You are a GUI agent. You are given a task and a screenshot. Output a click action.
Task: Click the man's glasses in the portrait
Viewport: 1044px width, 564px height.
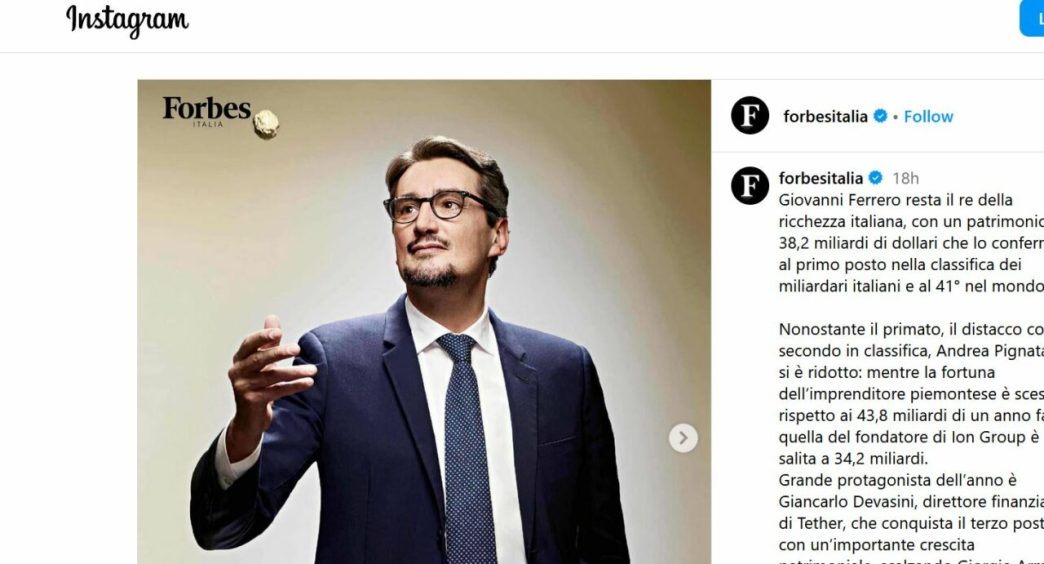[x=439, y=206]
